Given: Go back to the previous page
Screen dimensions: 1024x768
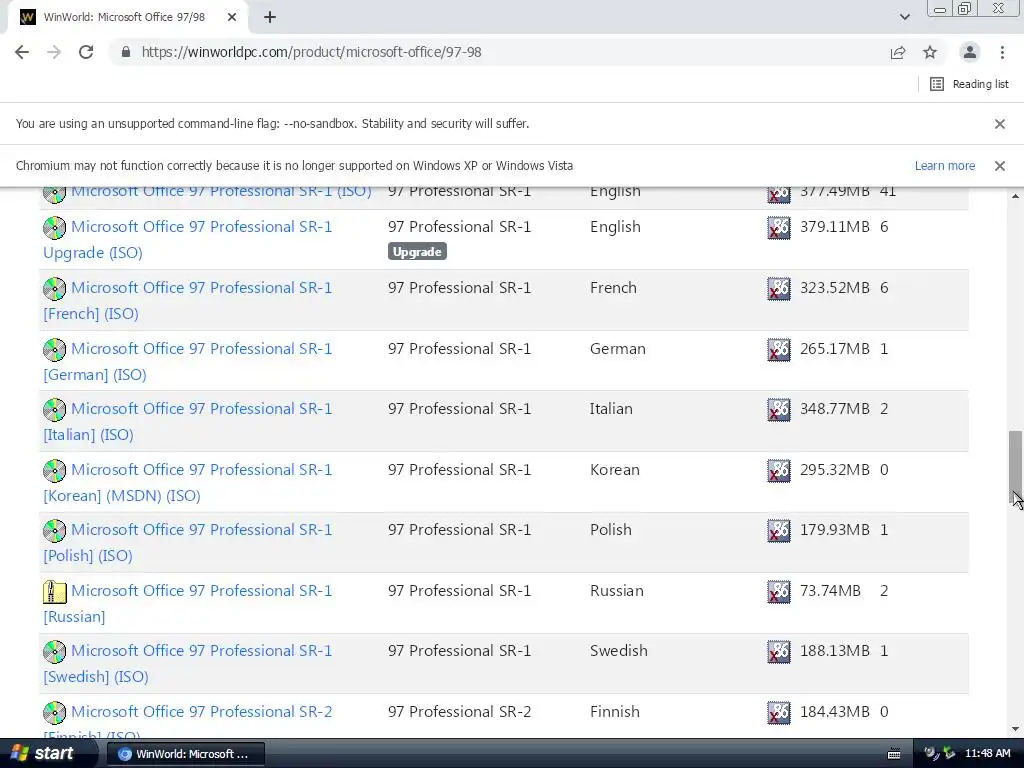Looking at the screenshot, I should (22, 52).
